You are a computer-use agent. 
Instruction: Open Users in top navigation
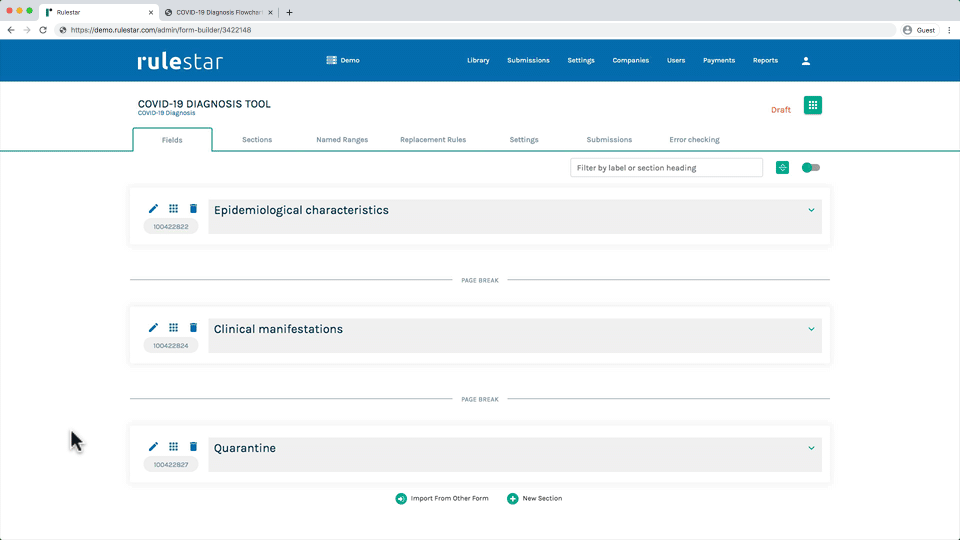[x=676, y=61]
